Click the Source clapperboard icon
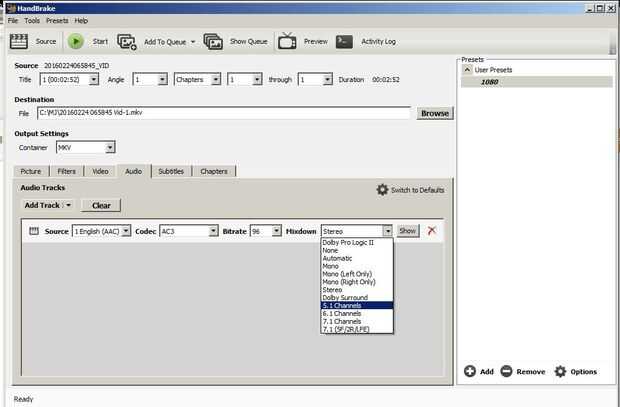 point(19,41)
